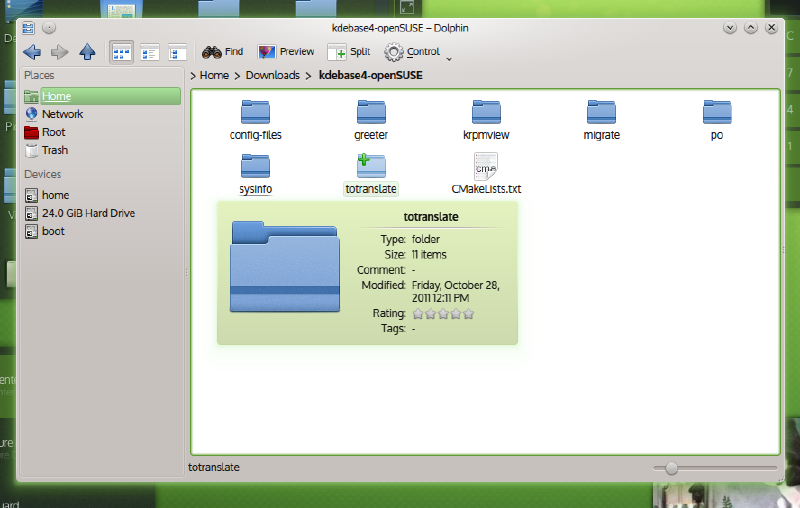Open the Find tool
This screenshot has width=800, height=508.
tap(222, 52)
